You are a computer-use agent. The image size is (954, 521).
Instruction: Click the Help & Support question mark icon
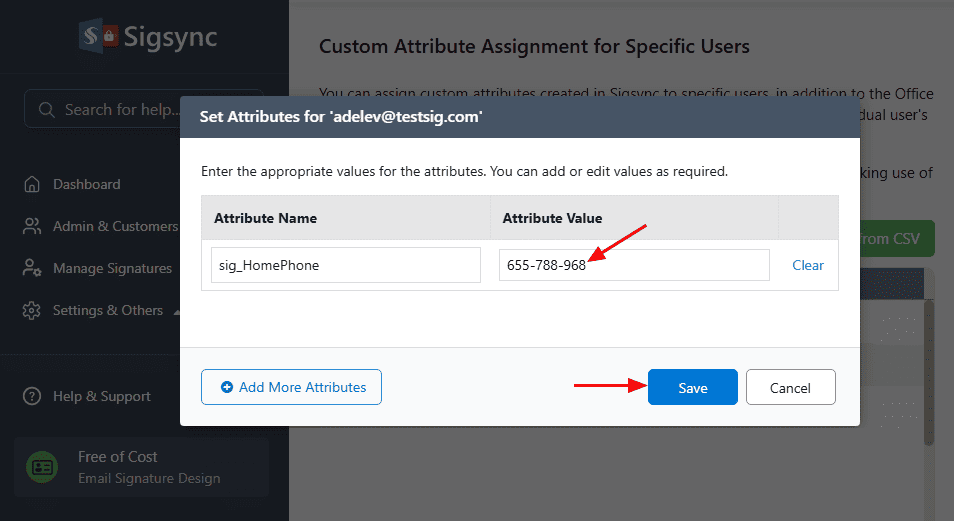(33, 396)
